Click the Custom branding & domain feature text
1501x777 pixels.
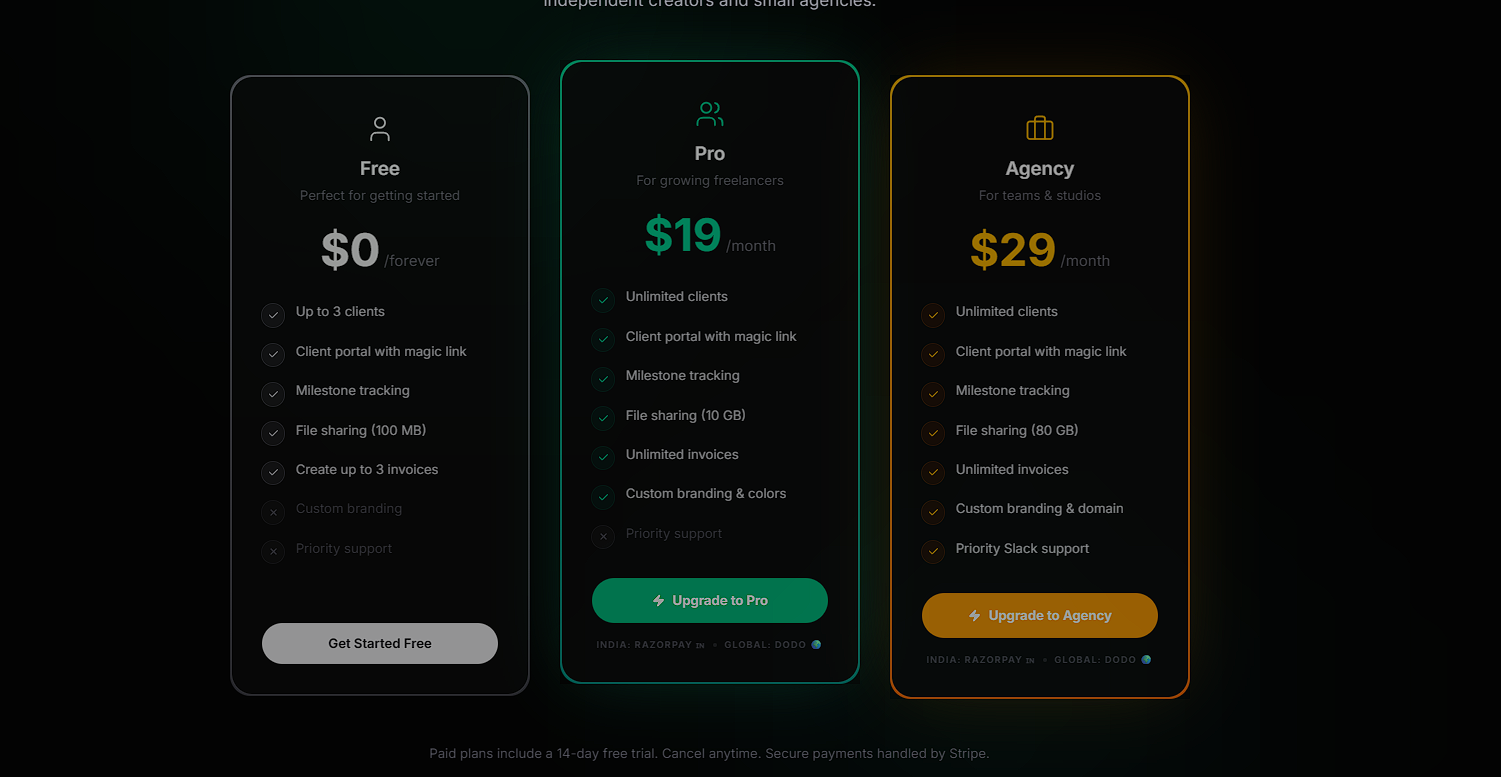tap(1039, 509)
